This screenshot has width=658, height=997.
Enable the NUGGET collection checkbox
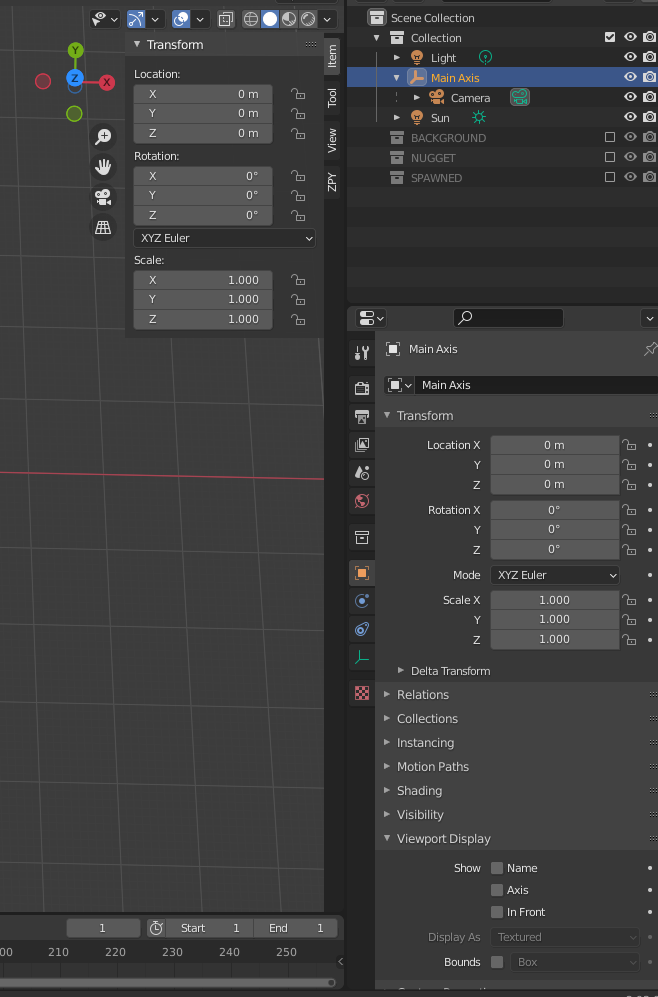[x=610, y=157]
